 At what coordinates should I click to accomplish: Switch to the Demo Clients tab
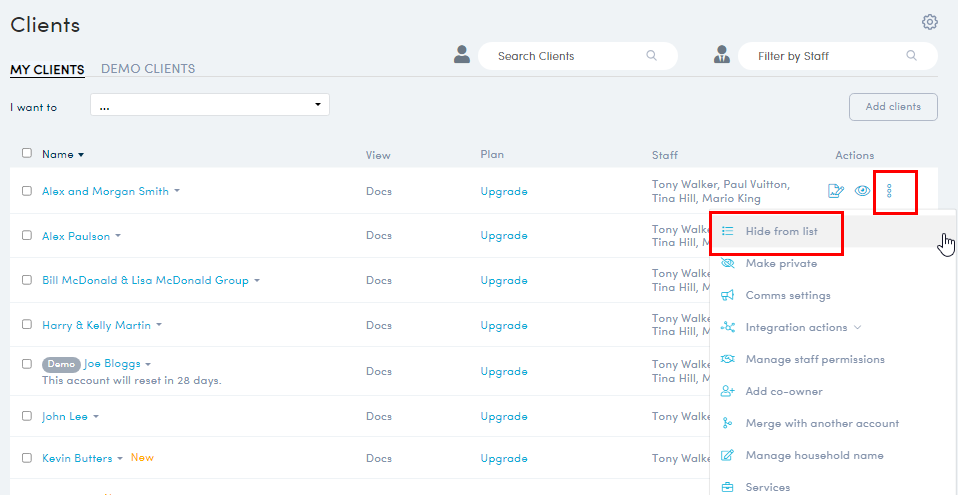pyautogui.click(x=148, y=69)
